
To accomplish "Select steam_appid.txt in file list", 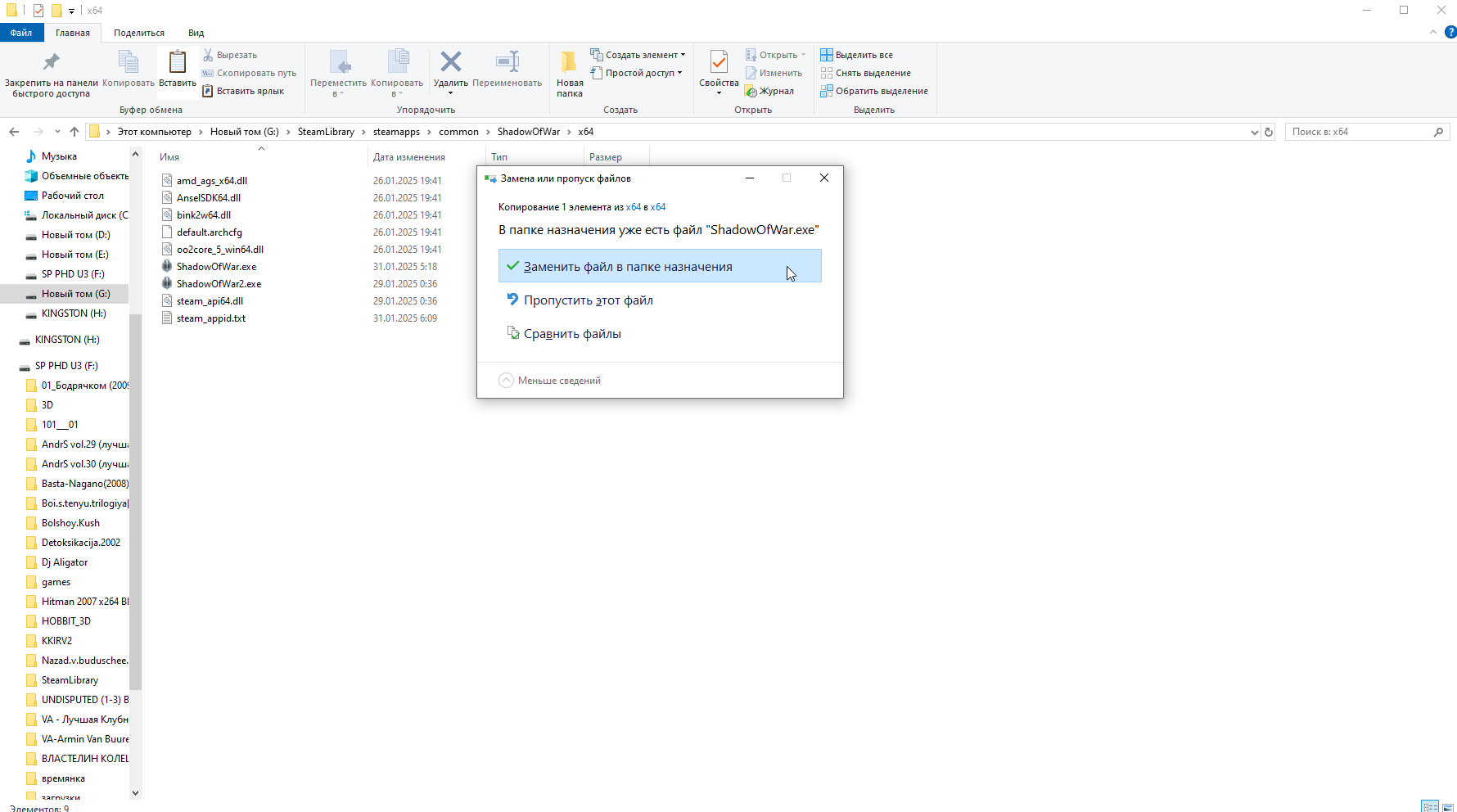I will [211, 318].
